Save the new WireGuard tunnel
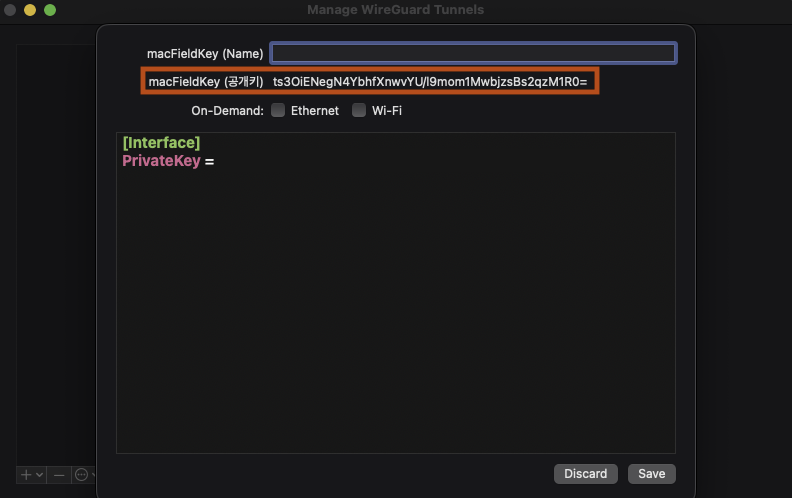 (652, 474)
